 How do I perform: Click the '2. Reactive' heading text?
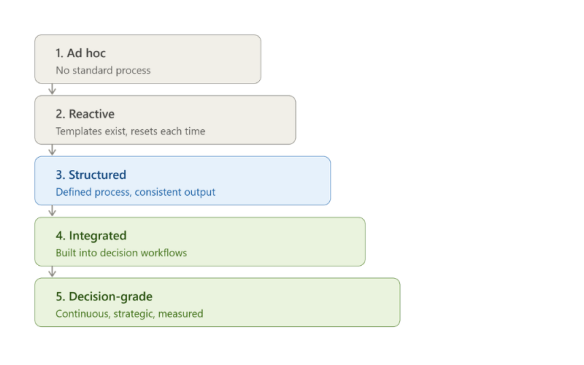85,114
